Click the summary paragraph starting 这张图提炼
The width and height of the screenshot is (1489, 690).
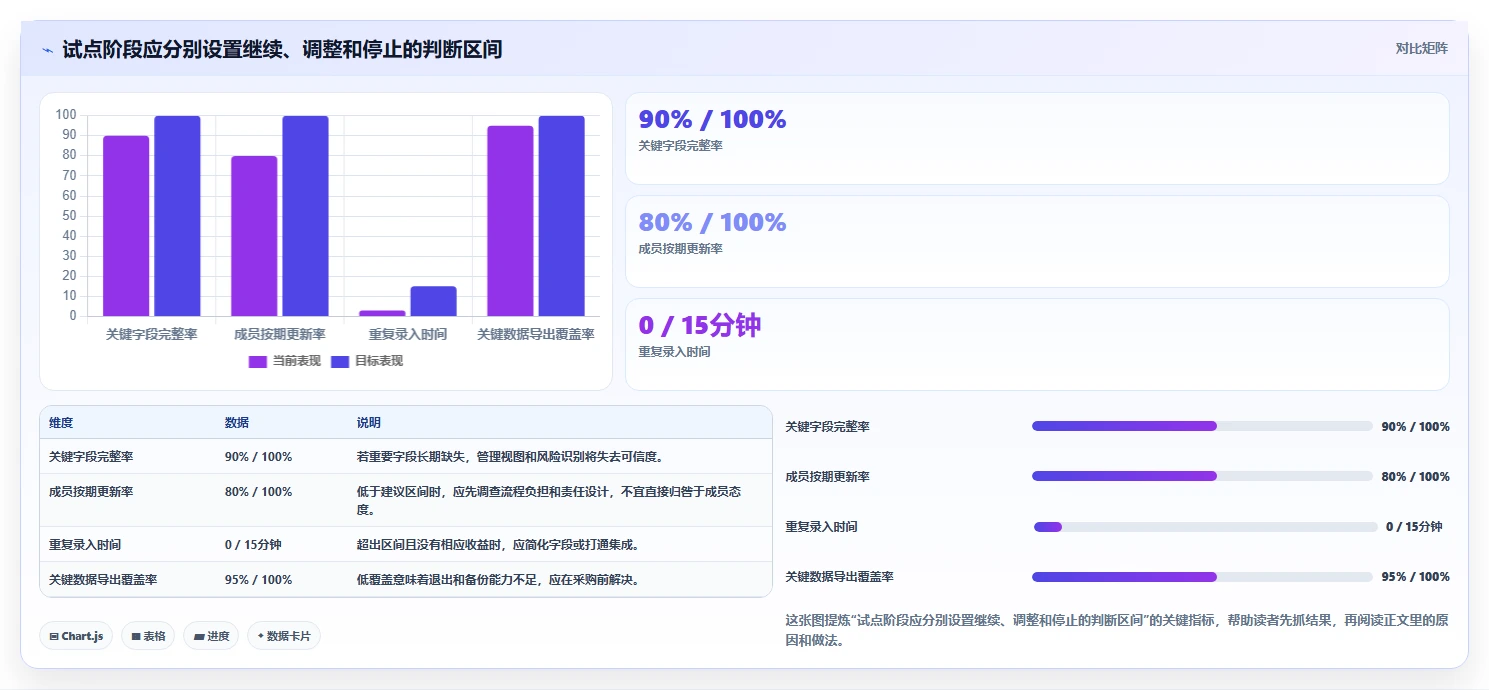pos(1117,630)
